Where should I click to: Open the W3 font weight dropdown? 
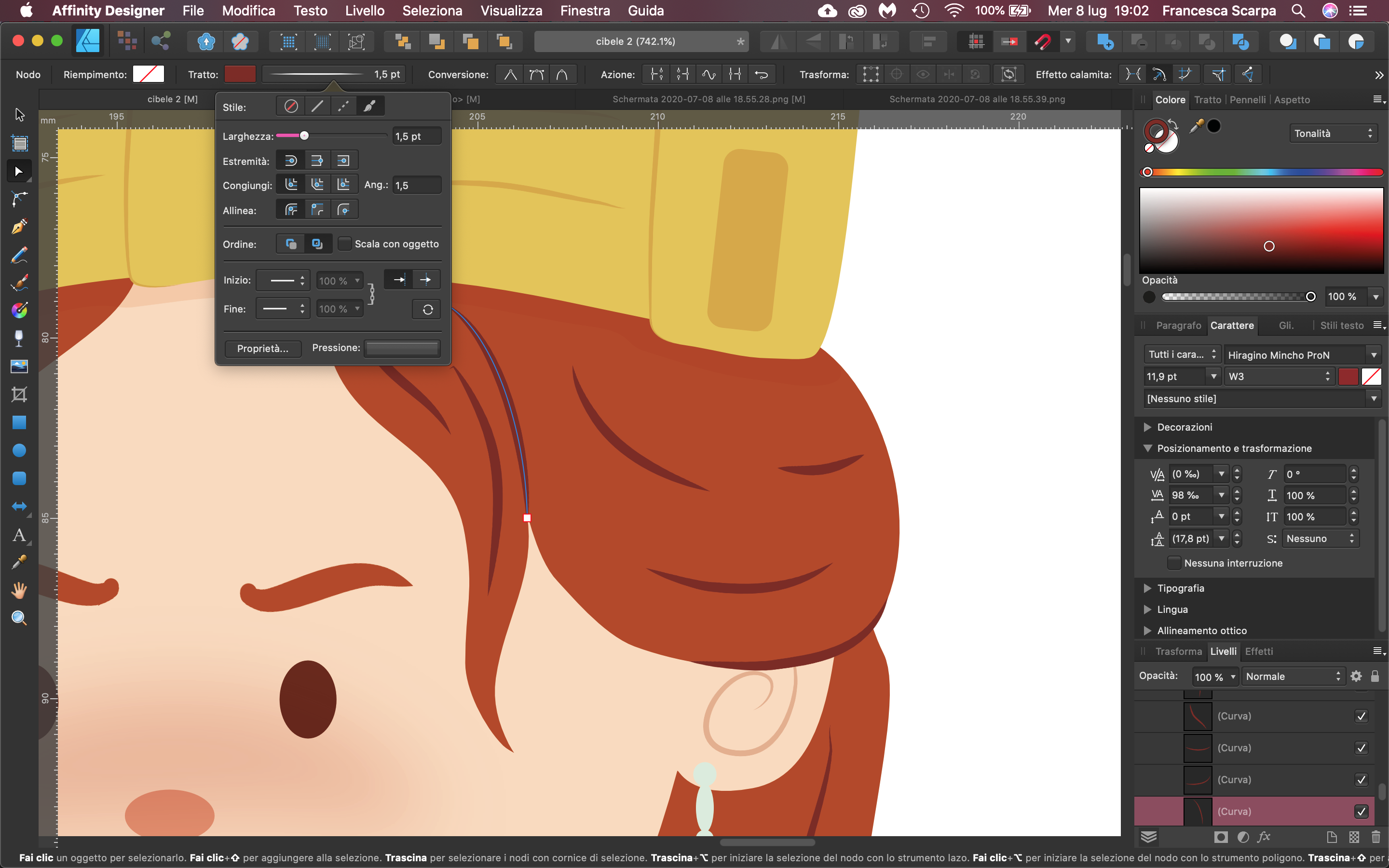tap(1279, 377)
